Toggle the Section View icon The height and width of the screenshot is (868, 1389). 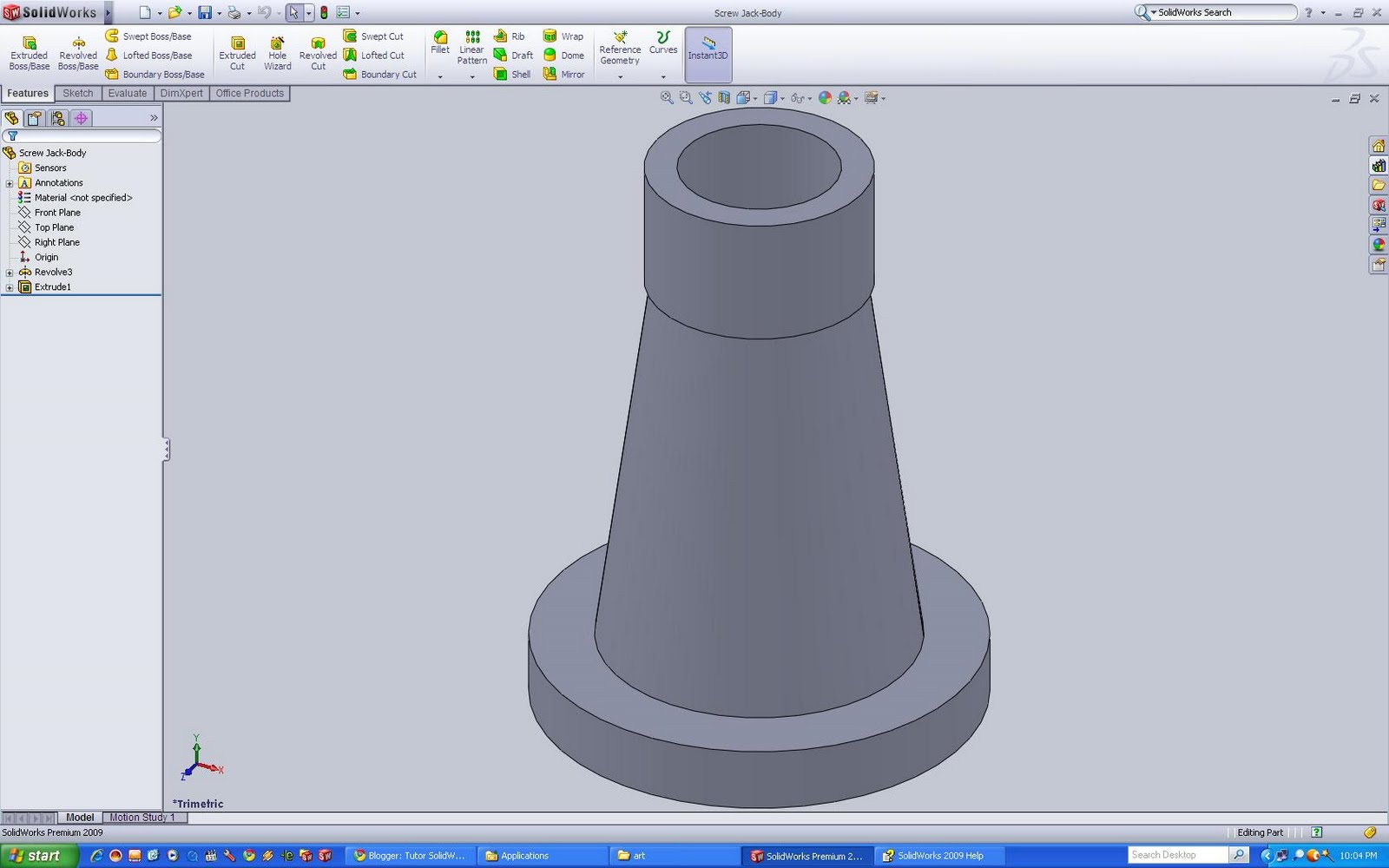[726, 97]
